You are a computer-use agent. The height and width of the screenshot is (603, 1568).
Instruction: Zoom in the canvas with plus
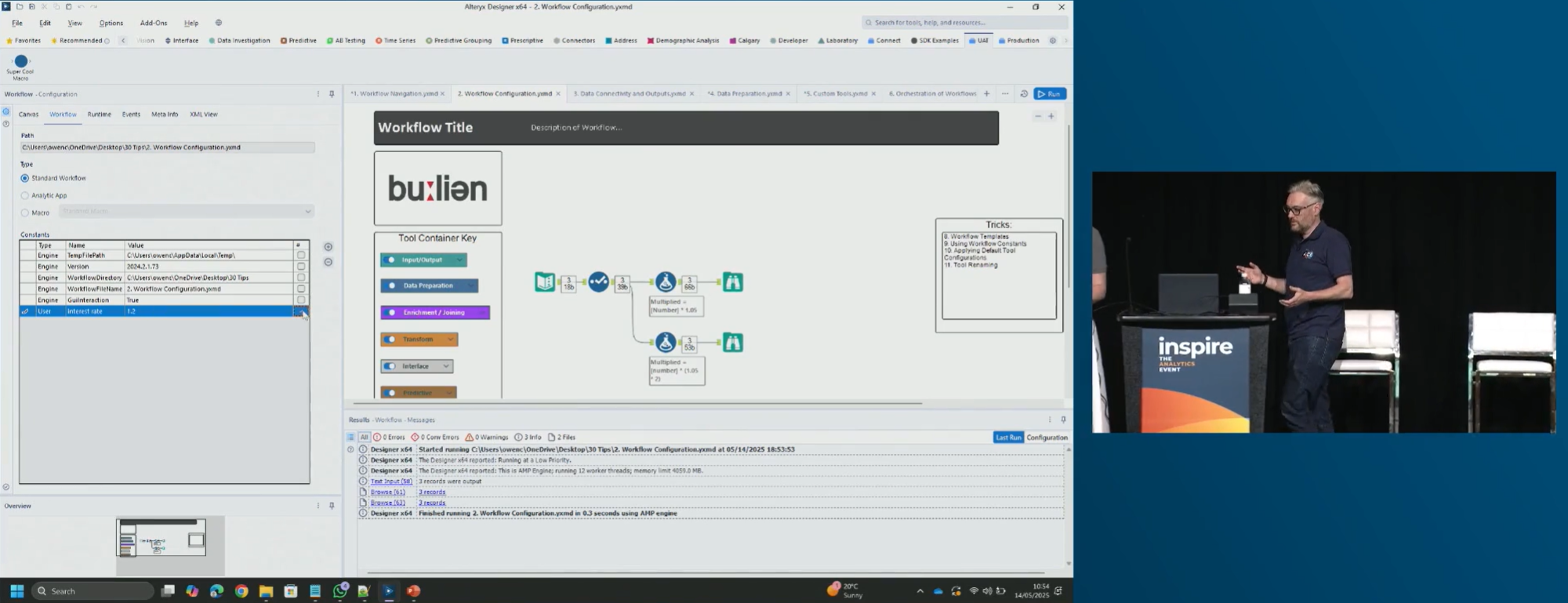[1051, 116]
